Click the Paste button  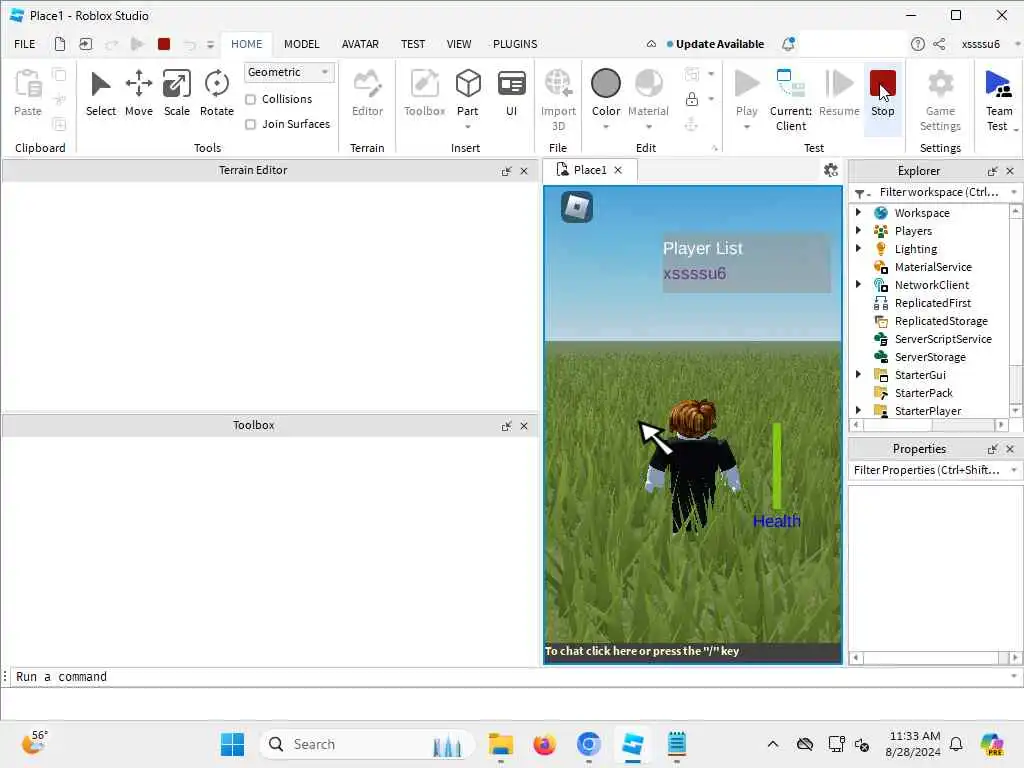(x=27, y=93)
